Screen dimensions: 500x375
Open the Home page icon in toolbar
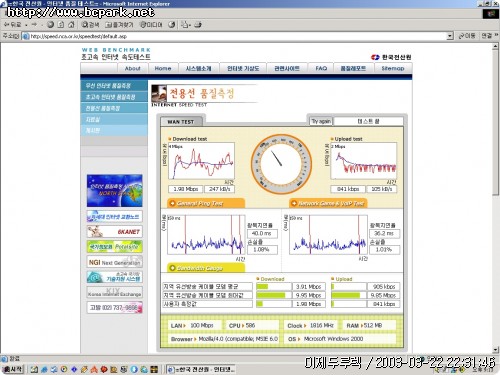(71, 25)
